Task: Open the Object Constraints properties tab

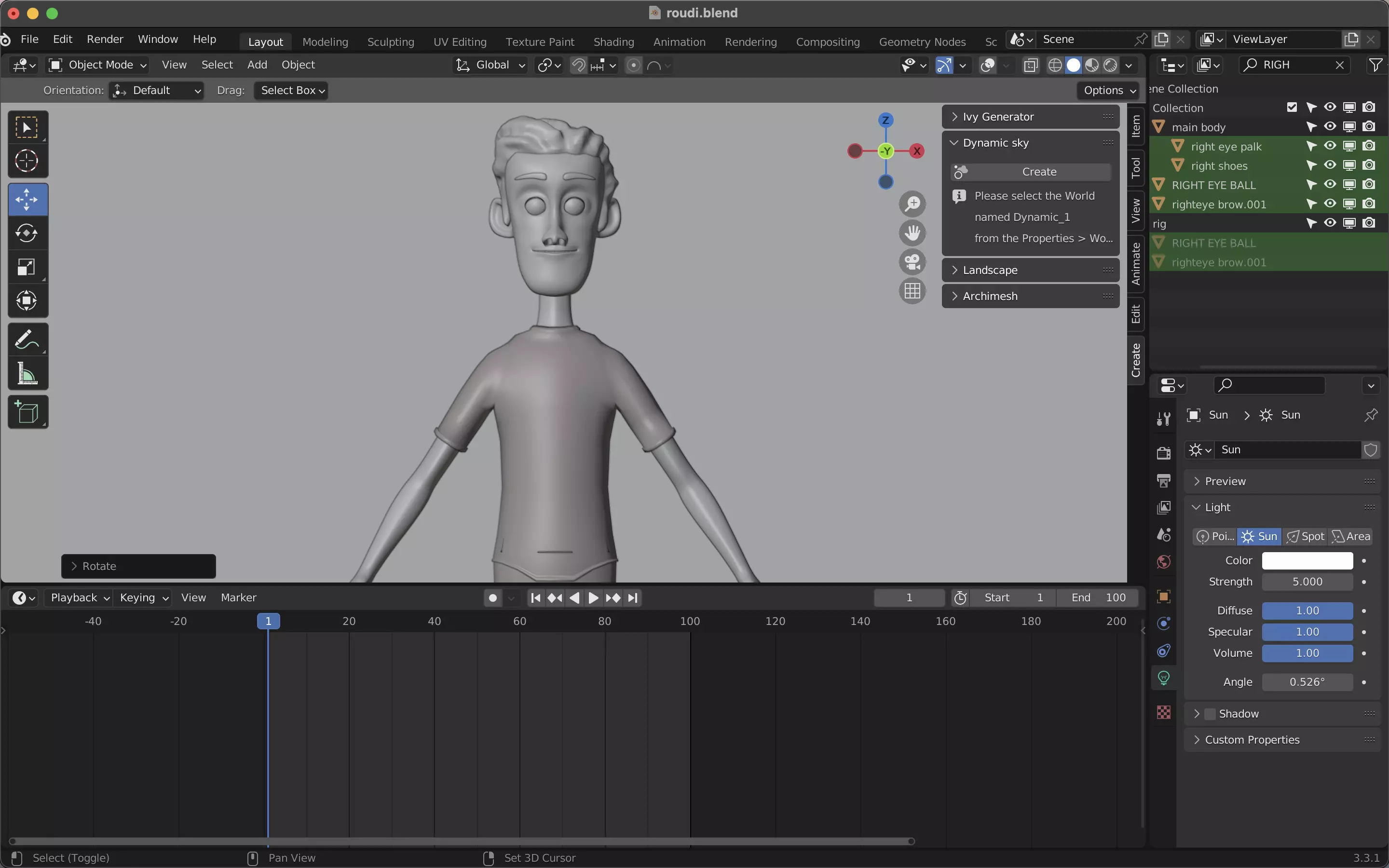Action: point(1163,651)
